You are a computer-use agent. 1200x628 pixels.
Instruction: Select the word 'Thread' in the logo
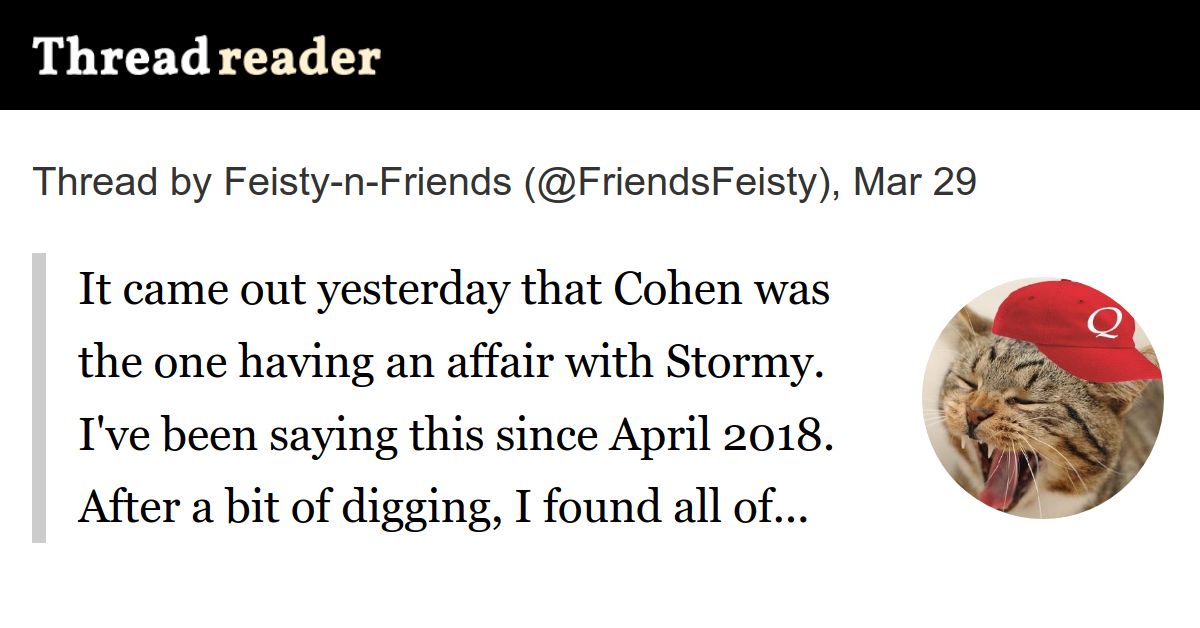pyautogui.click(x=120, y=57)
